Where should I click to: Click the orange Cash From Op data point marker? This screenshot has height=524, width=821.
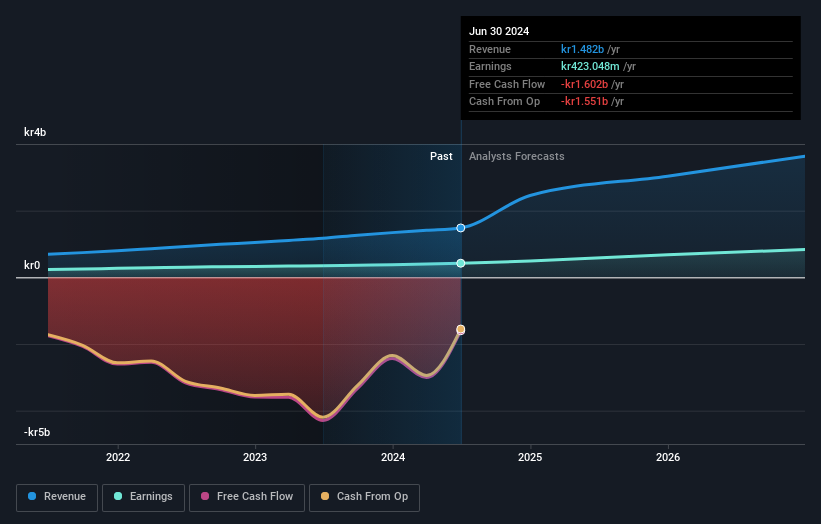pyautogui.click(x=461, y=329)
